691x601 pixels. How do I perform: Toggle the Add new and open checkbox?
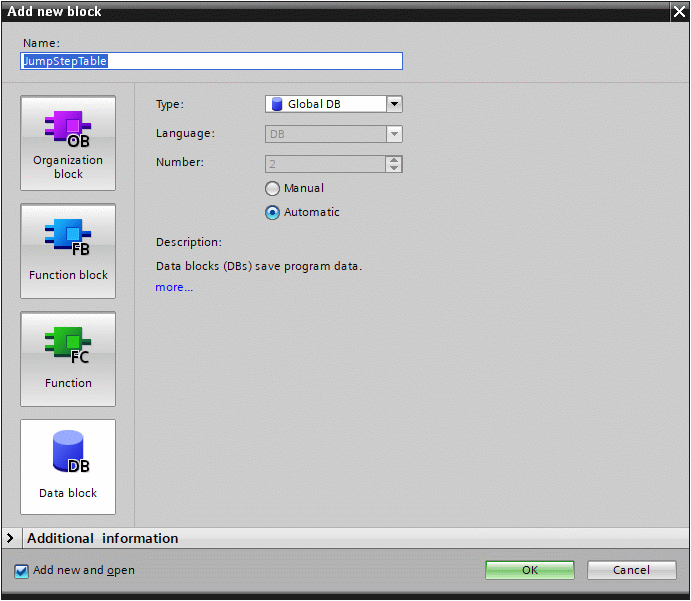click(x=22, y=571)
